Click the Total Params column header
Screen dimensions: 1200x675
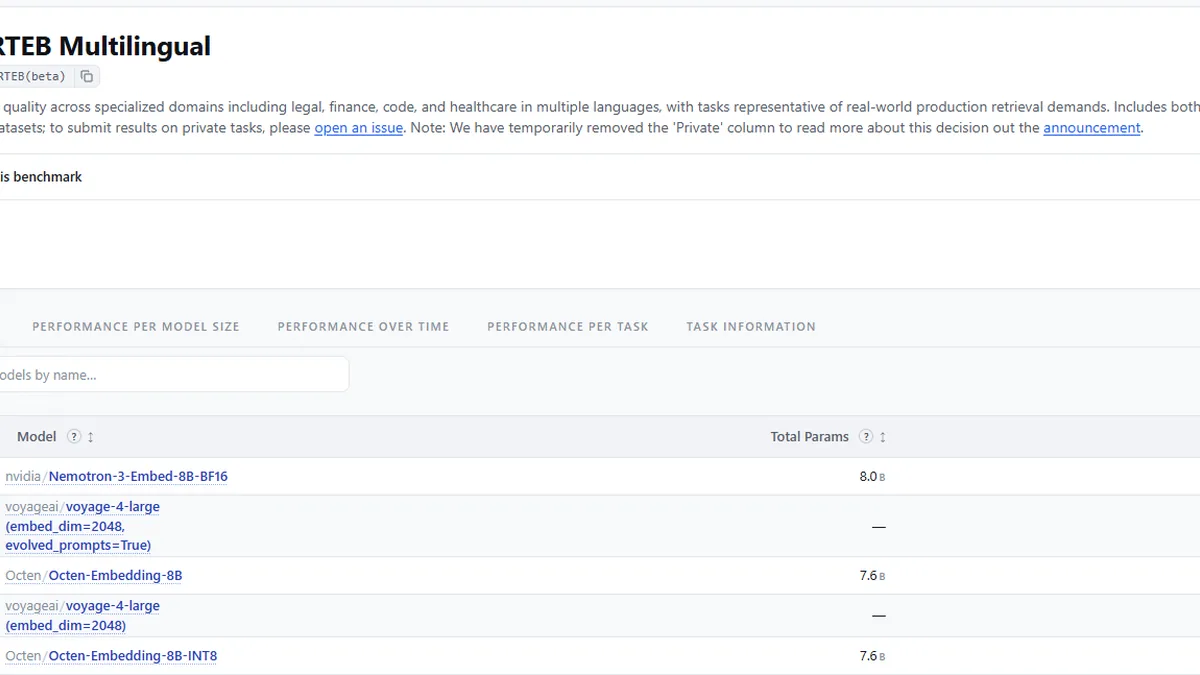[x=809, y=437]
